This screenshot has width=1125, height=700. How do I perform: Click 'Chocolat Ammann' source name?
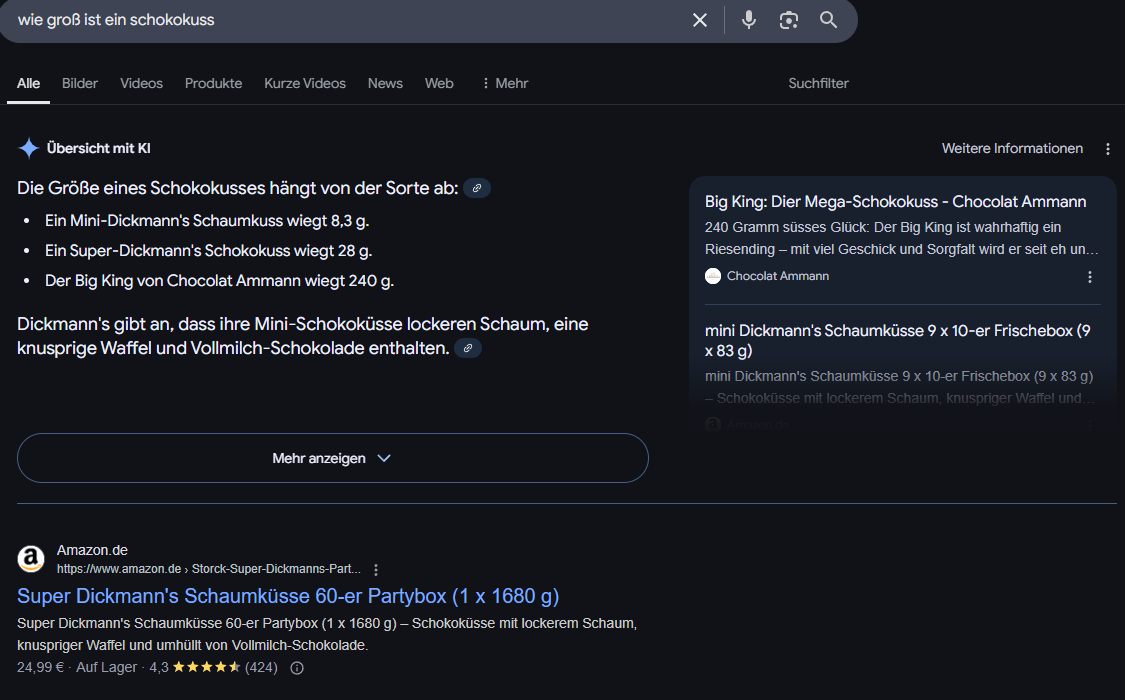click(778, 276)
